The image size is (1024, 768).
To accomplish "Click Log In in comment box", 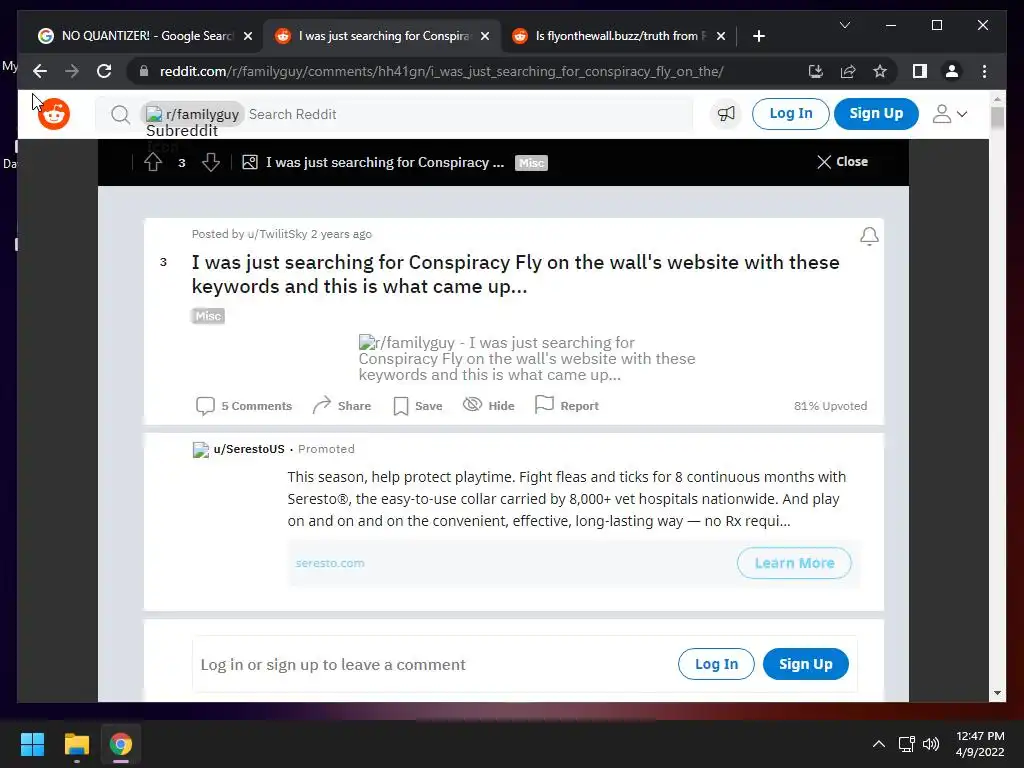I will click(716, 664).
